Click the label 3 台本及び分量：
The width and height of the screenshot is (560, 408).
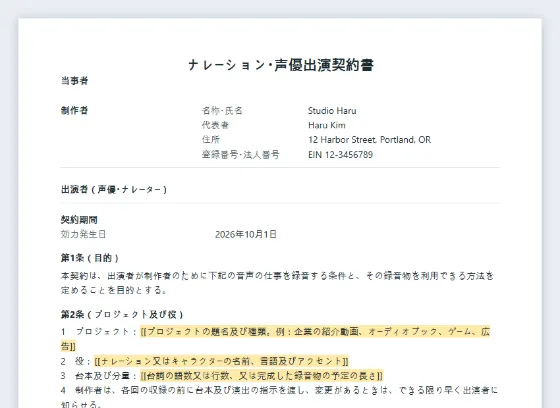pyautogui.click(x=99, y=376)
